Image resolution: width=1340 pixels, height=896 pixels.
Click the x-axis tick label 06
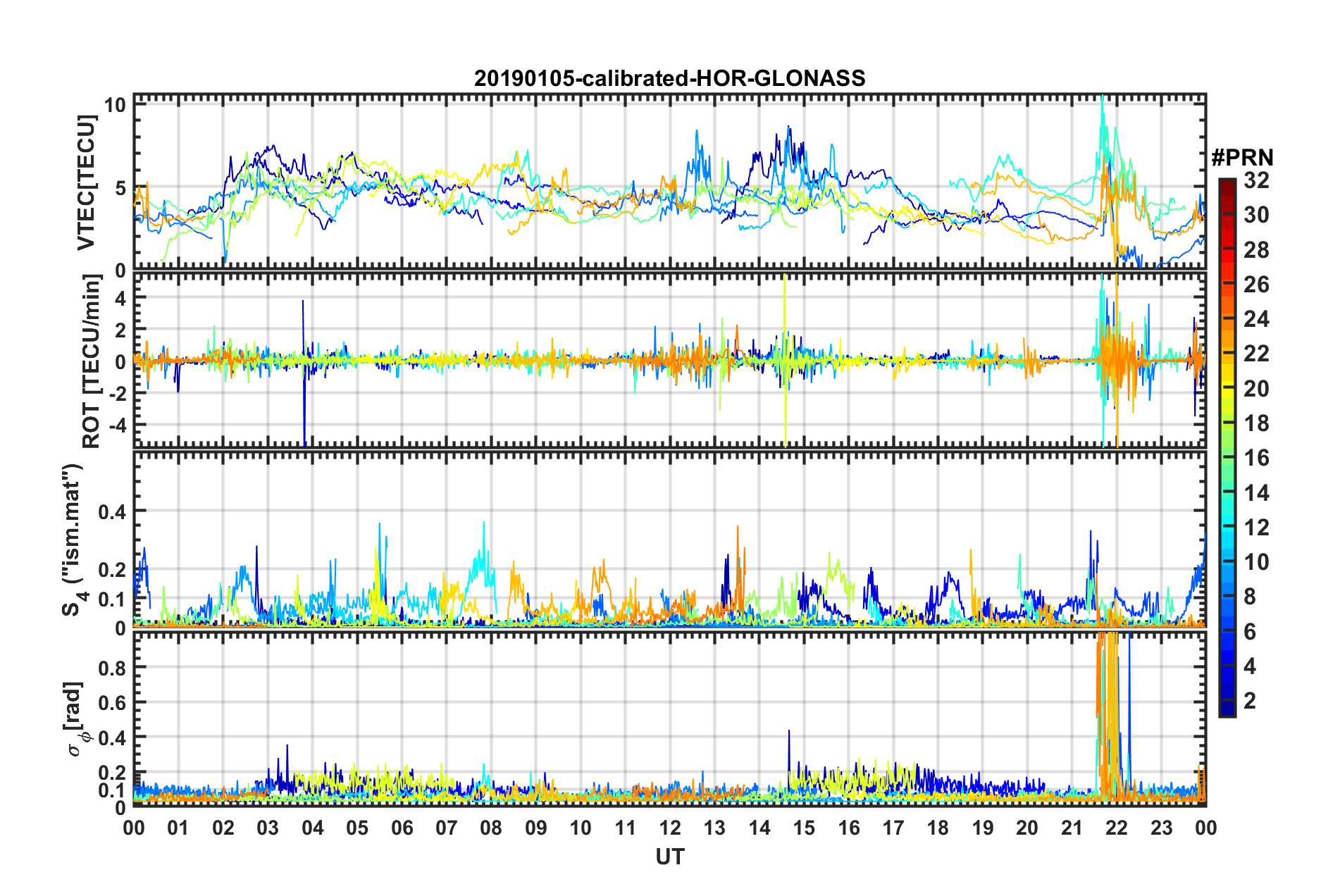(402, 828)
